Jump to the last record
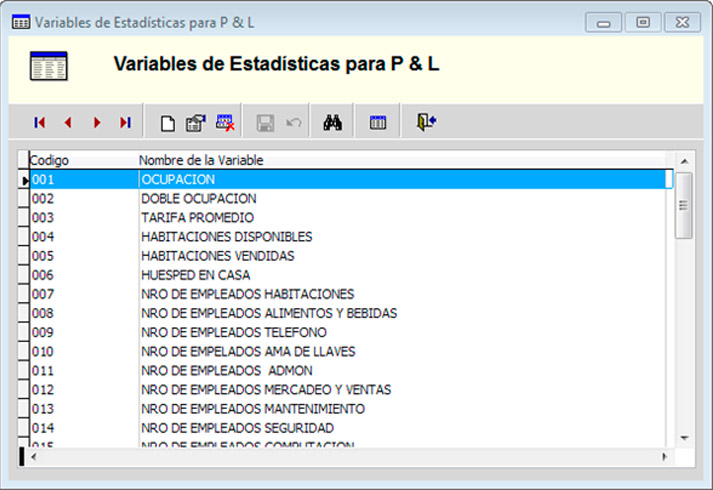The height and width of the screenshot is (490, 713). [x=125, y=122]
